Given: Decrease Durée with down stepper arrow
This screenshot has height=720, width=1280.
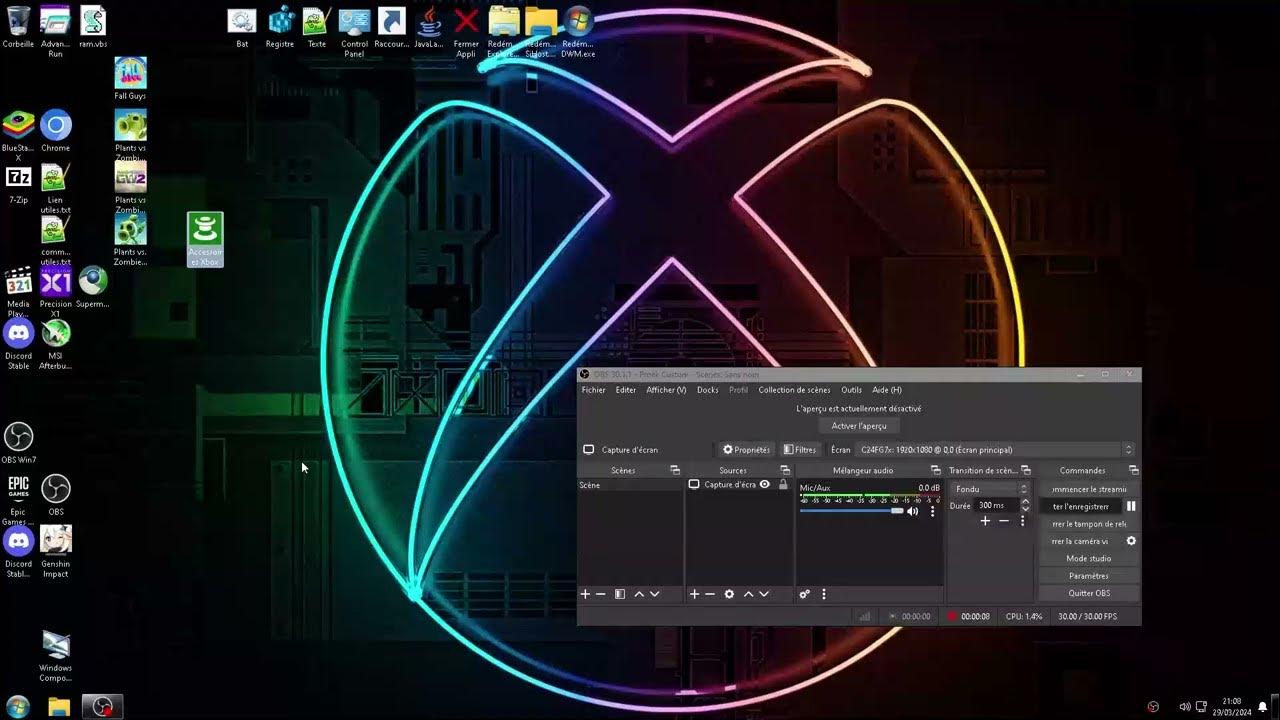Looking at the screenshot, I should click(x=1024, y=510).
